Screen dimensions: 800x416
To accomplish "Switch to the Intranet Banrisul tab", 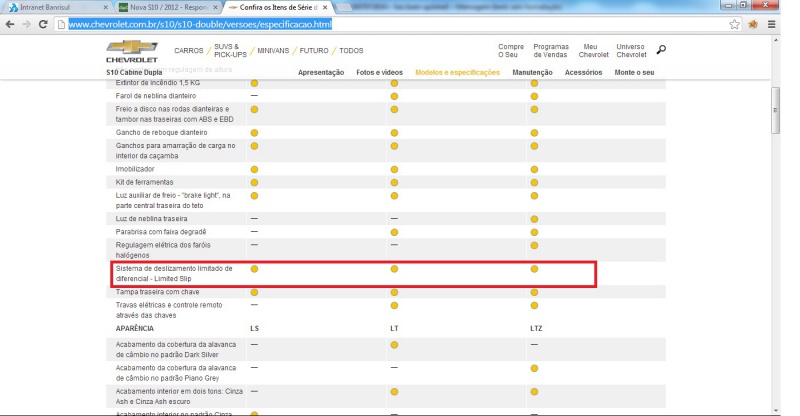I will pyautogui.click(x=57, y=8).
